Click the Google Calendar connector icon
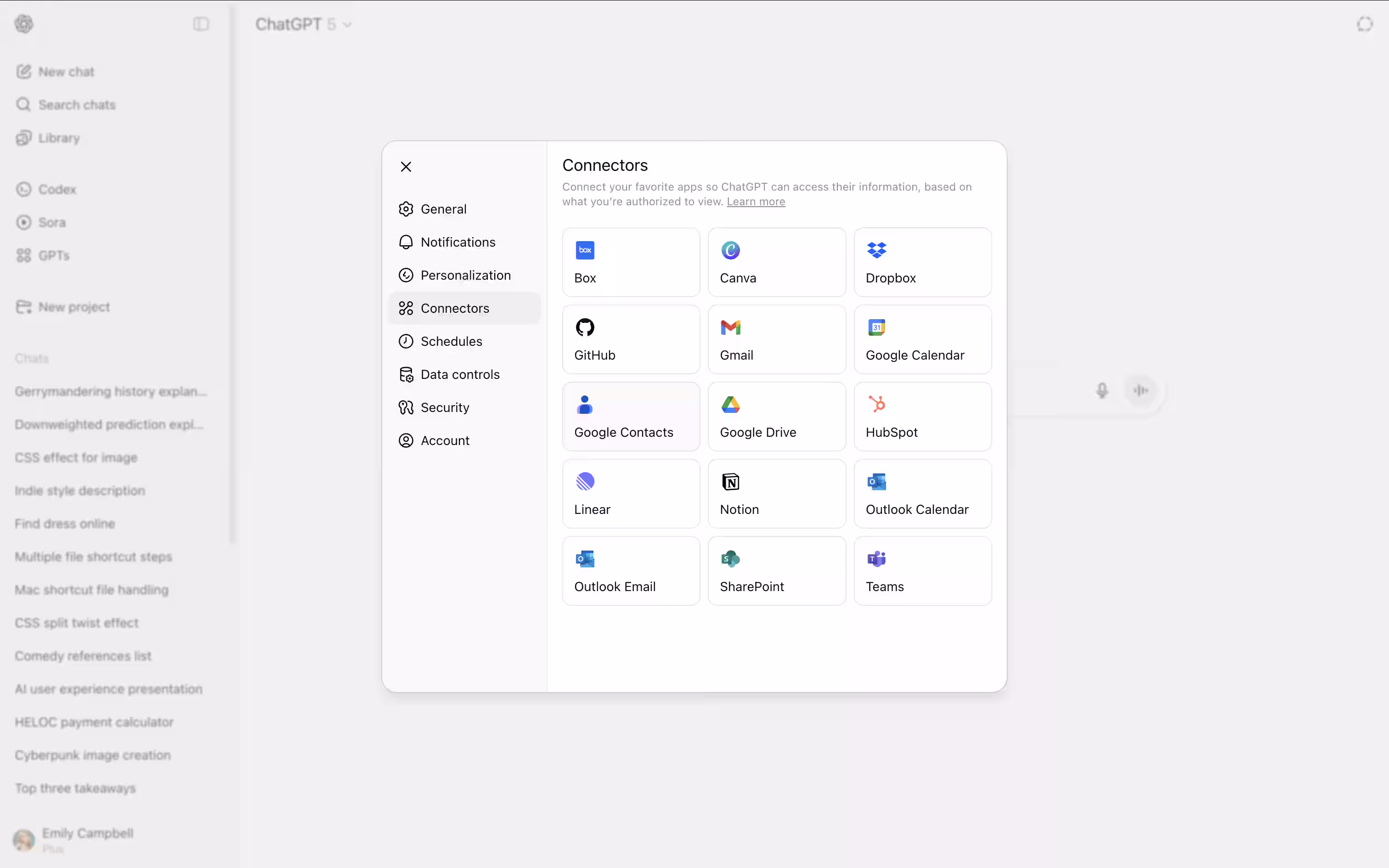 click(x=876, y=327)
